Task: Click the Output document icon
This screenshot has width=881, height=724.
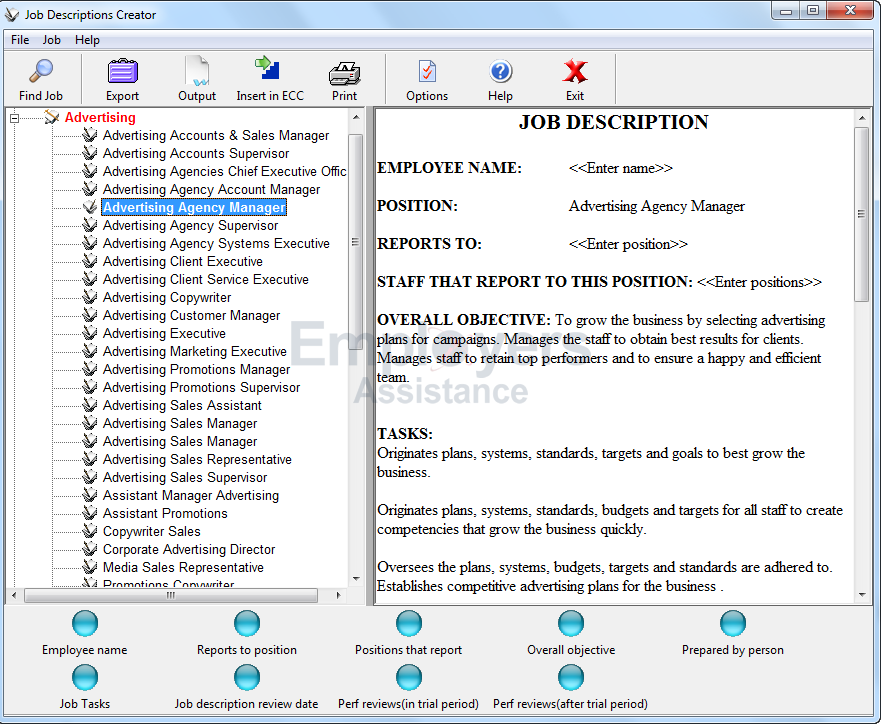Action: [x=197, y=73]
